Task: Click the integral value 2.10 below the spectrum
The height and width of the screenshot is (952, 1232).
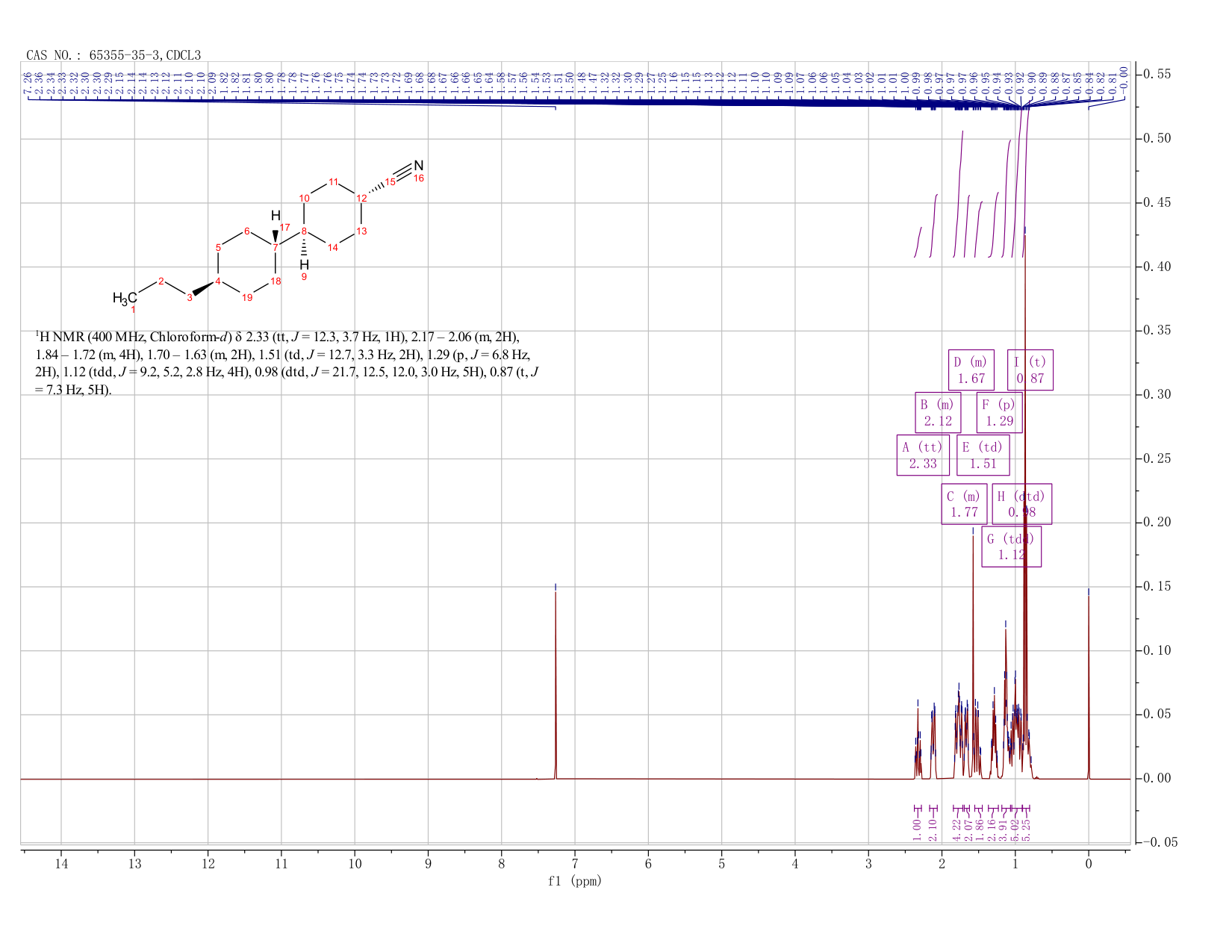Action: tap(933, 831)
